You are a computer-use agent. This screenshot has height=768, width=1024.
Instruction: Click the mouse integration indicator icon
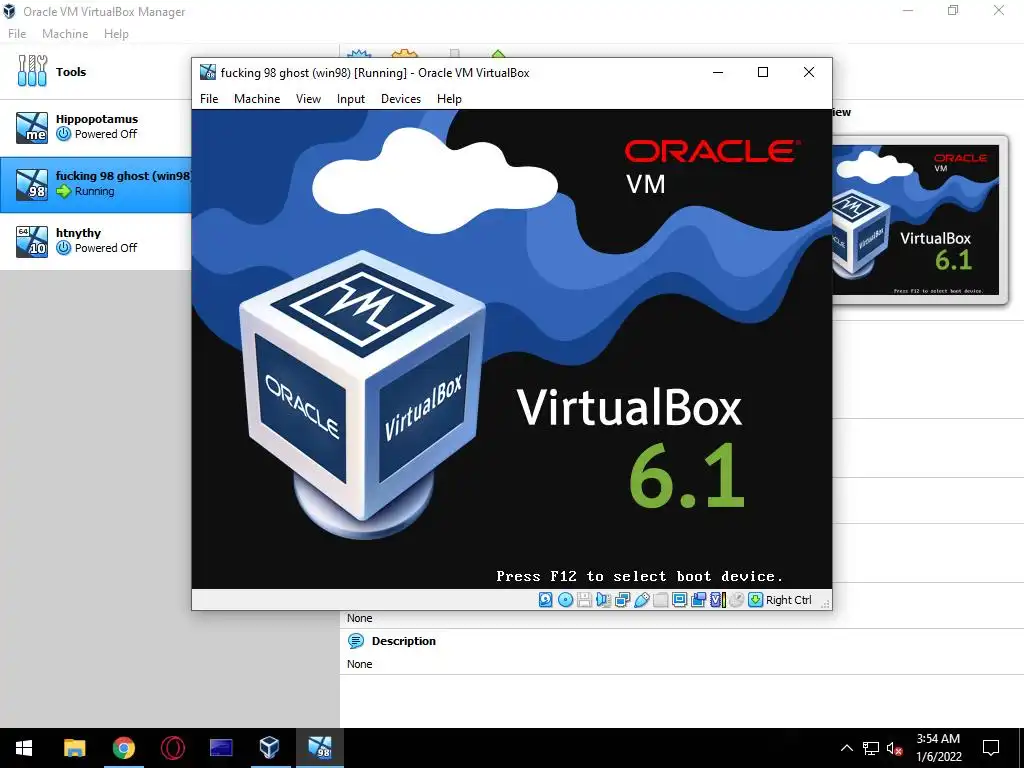[736, 600]
